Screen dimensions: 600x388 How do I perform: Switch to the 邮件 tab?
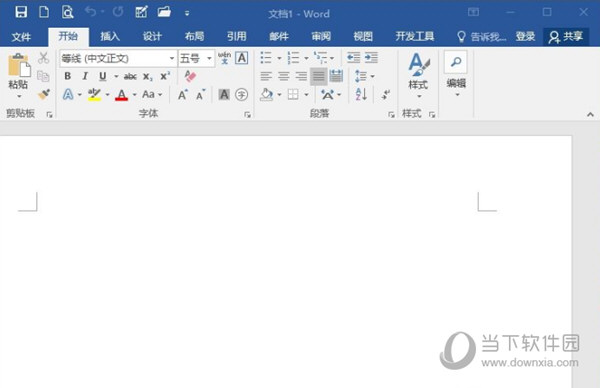tap(279, 37)
